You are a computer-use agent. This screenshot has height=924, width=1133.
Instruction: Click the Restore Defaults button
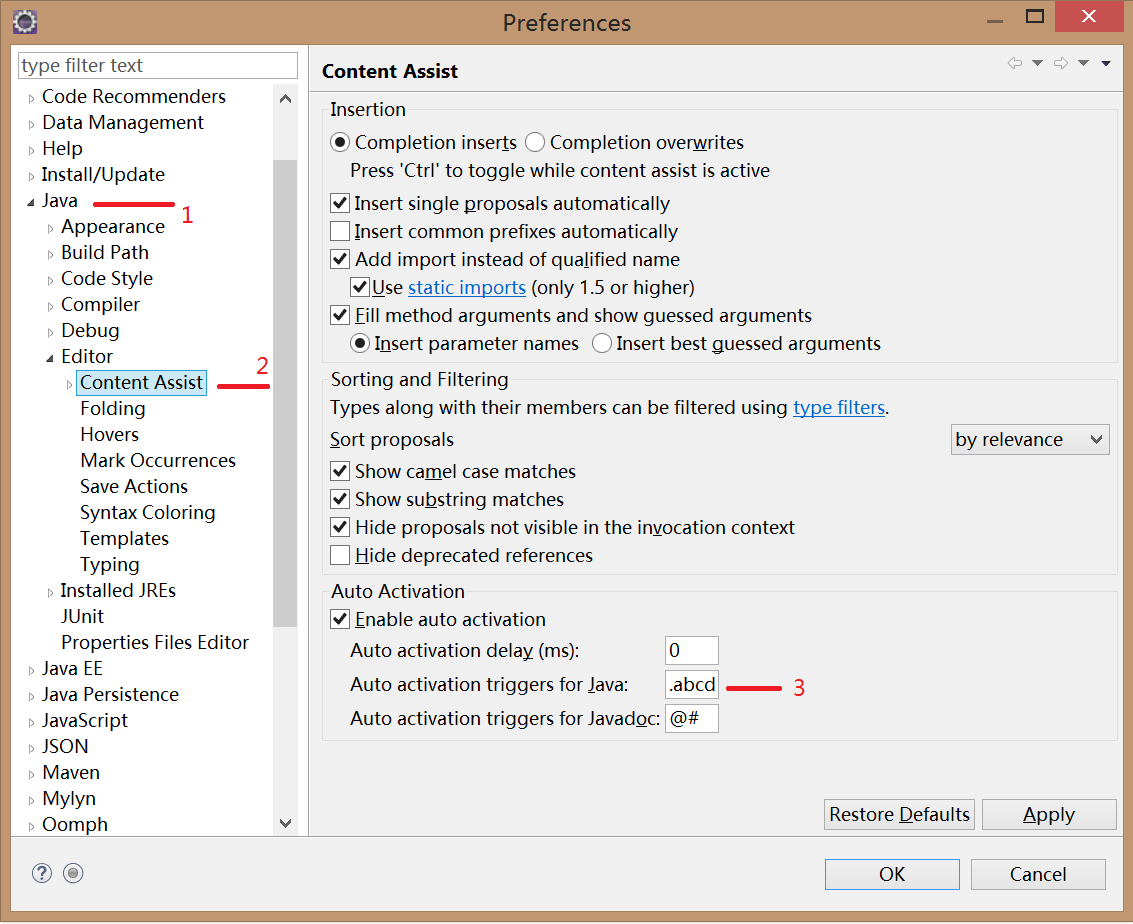[899, 815]
